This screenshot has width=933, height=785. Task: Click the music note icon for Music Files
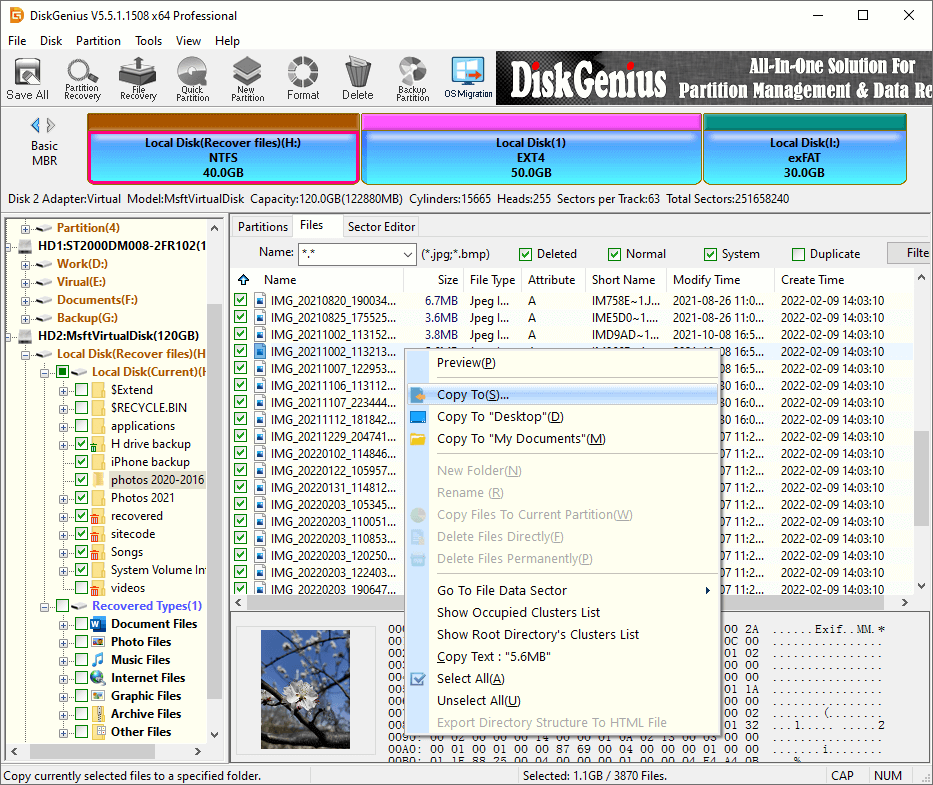98,659
